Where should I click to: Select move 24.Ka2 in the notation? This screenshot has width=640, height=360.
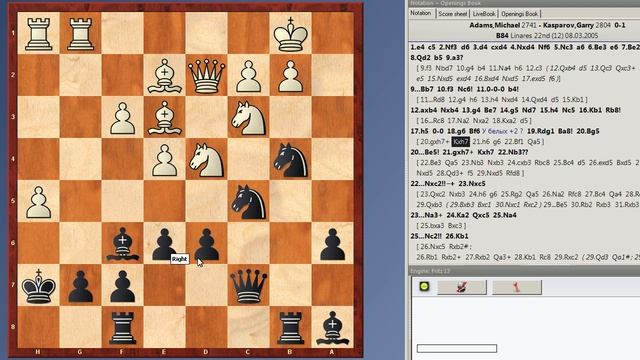pyautogui.click(x=458, y=215)
